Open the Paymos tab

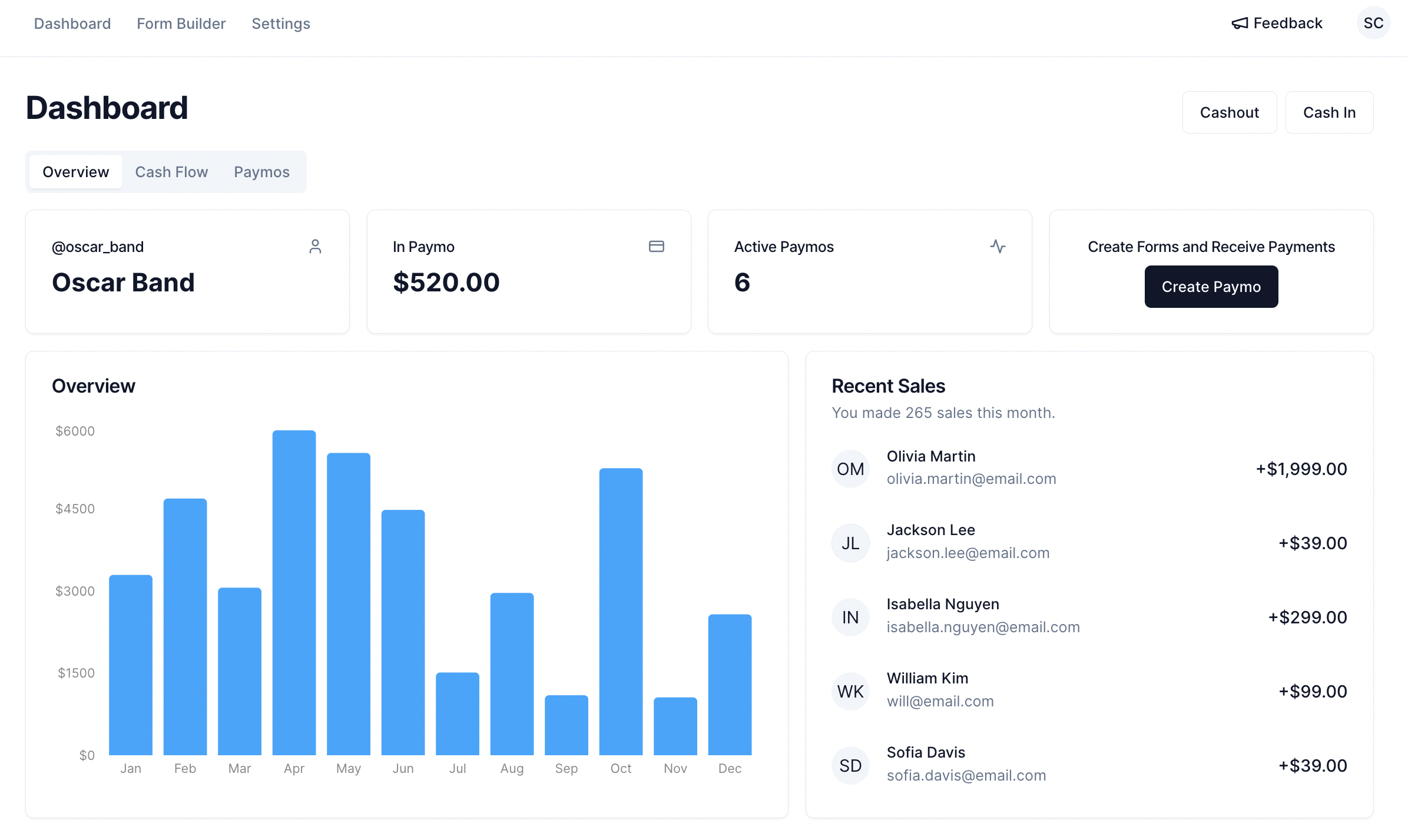[261, 172]
